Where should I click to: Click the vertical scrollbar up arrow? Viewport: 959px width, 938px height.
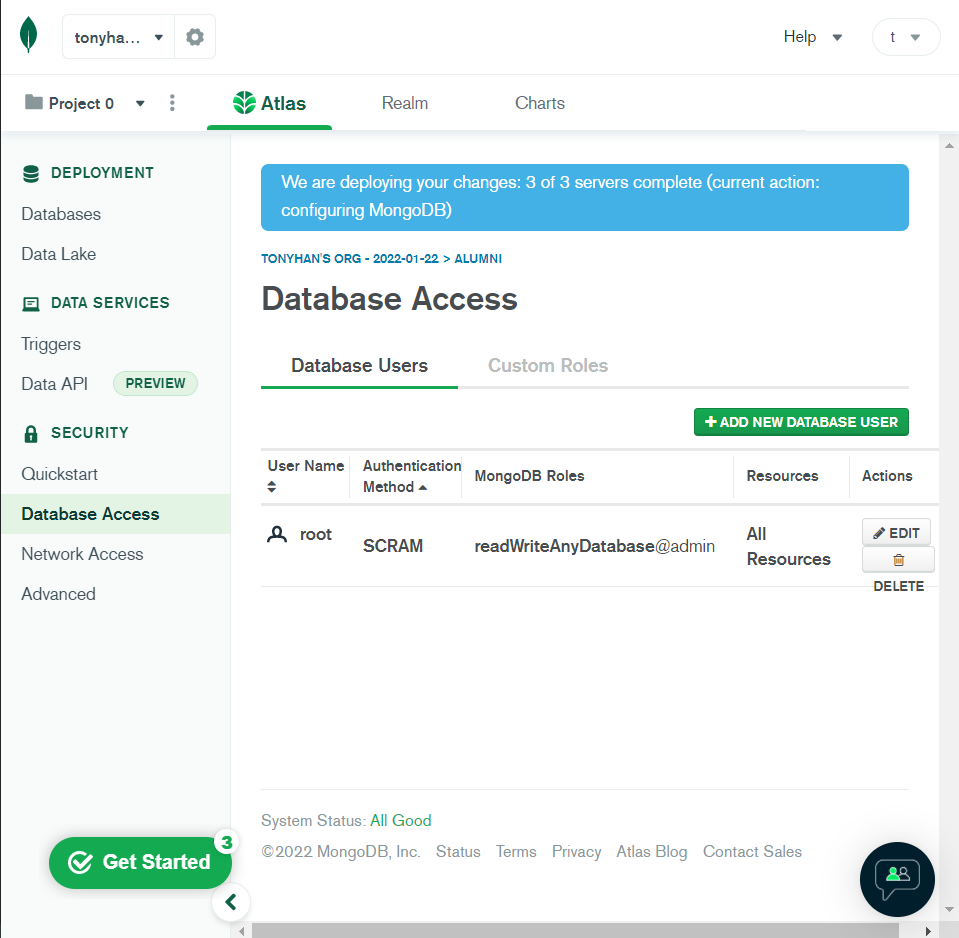tap(949, 146)
